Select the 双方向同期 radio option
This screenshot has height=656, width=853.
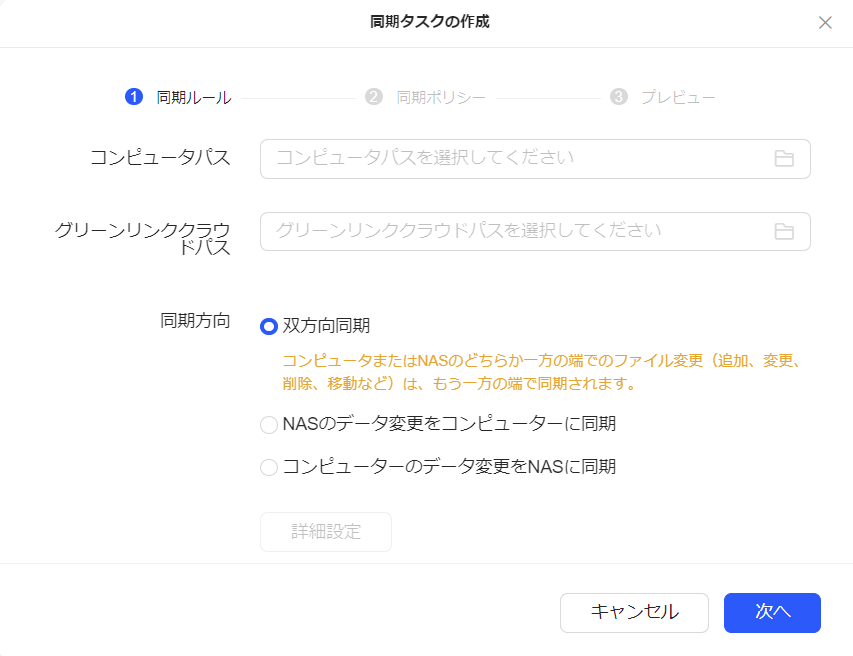269,326
